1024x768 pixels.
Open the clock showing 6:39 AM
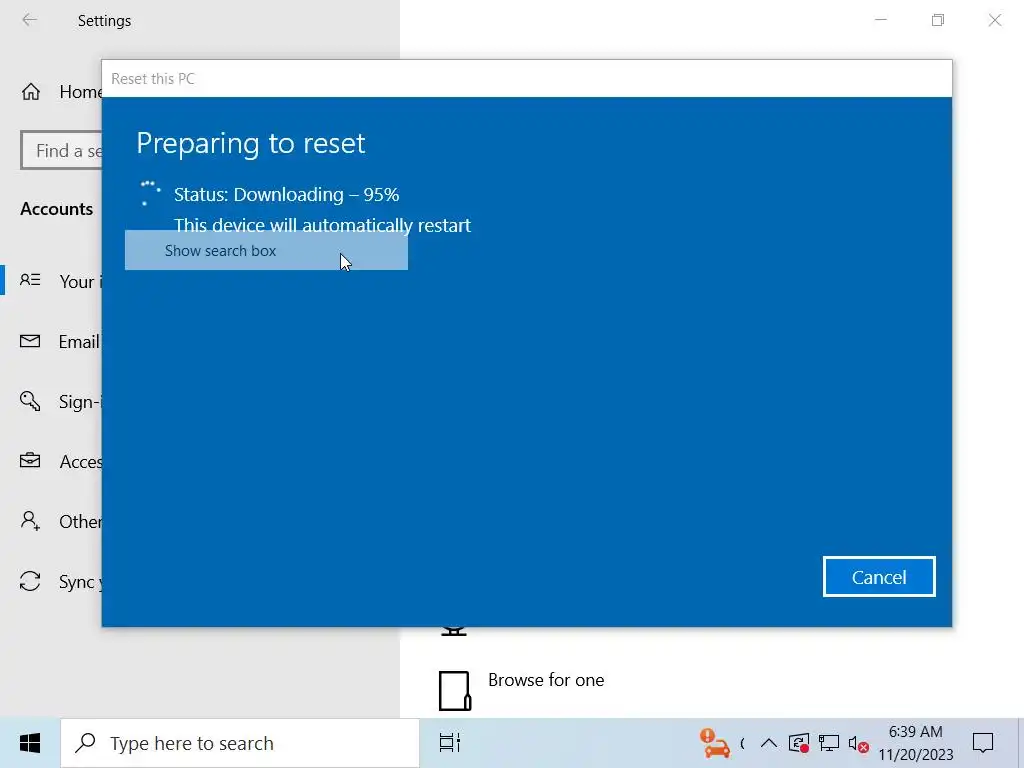point(915,731)
